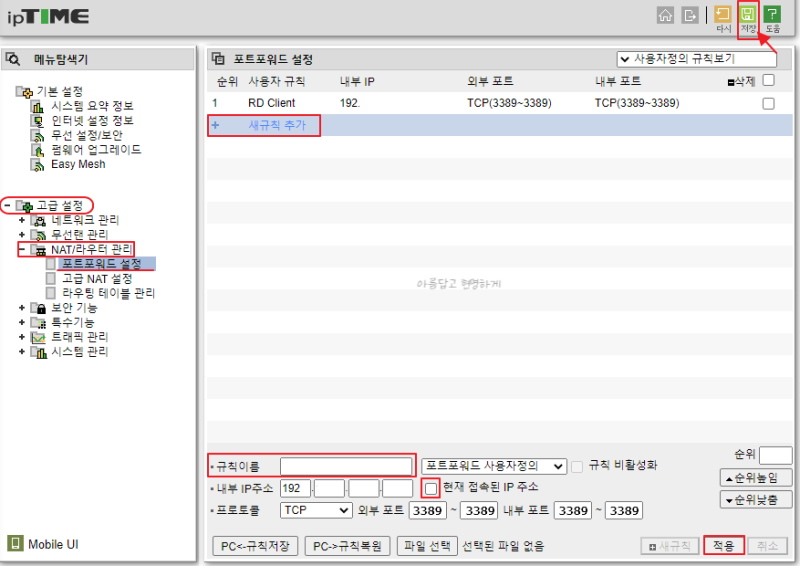The image size is (800, 566).
Task: Tick the select-all 삭제 header checkbox
Action: pyautogui.click(x=768, y=80)
